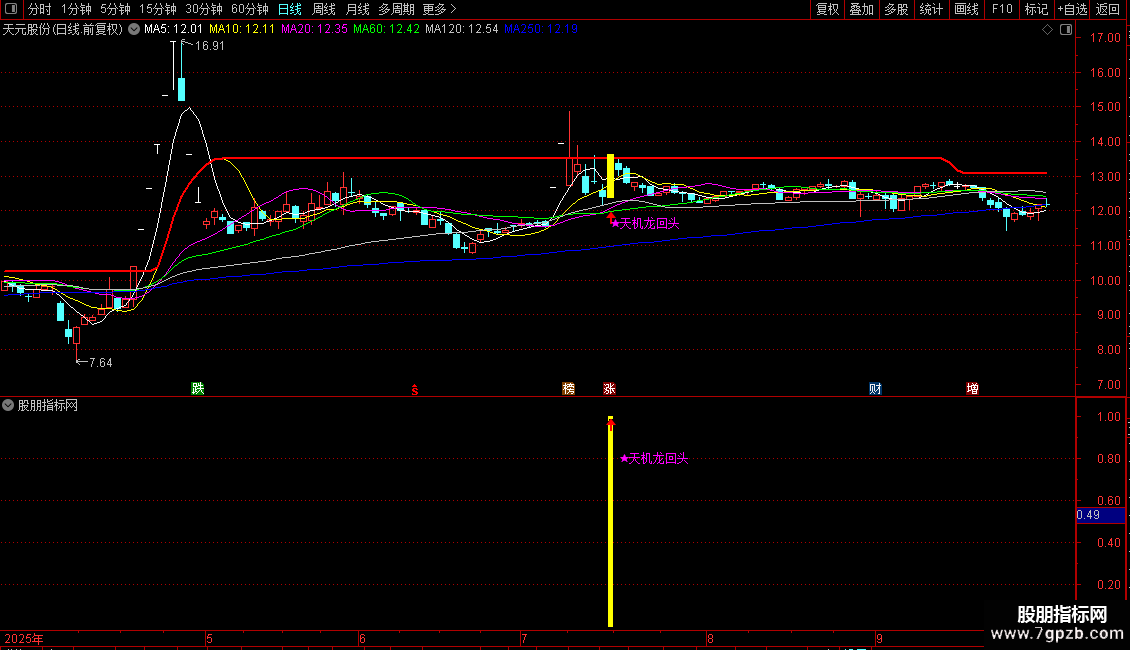Click the 0.49 value box on indicator axis

(1100, 515)
